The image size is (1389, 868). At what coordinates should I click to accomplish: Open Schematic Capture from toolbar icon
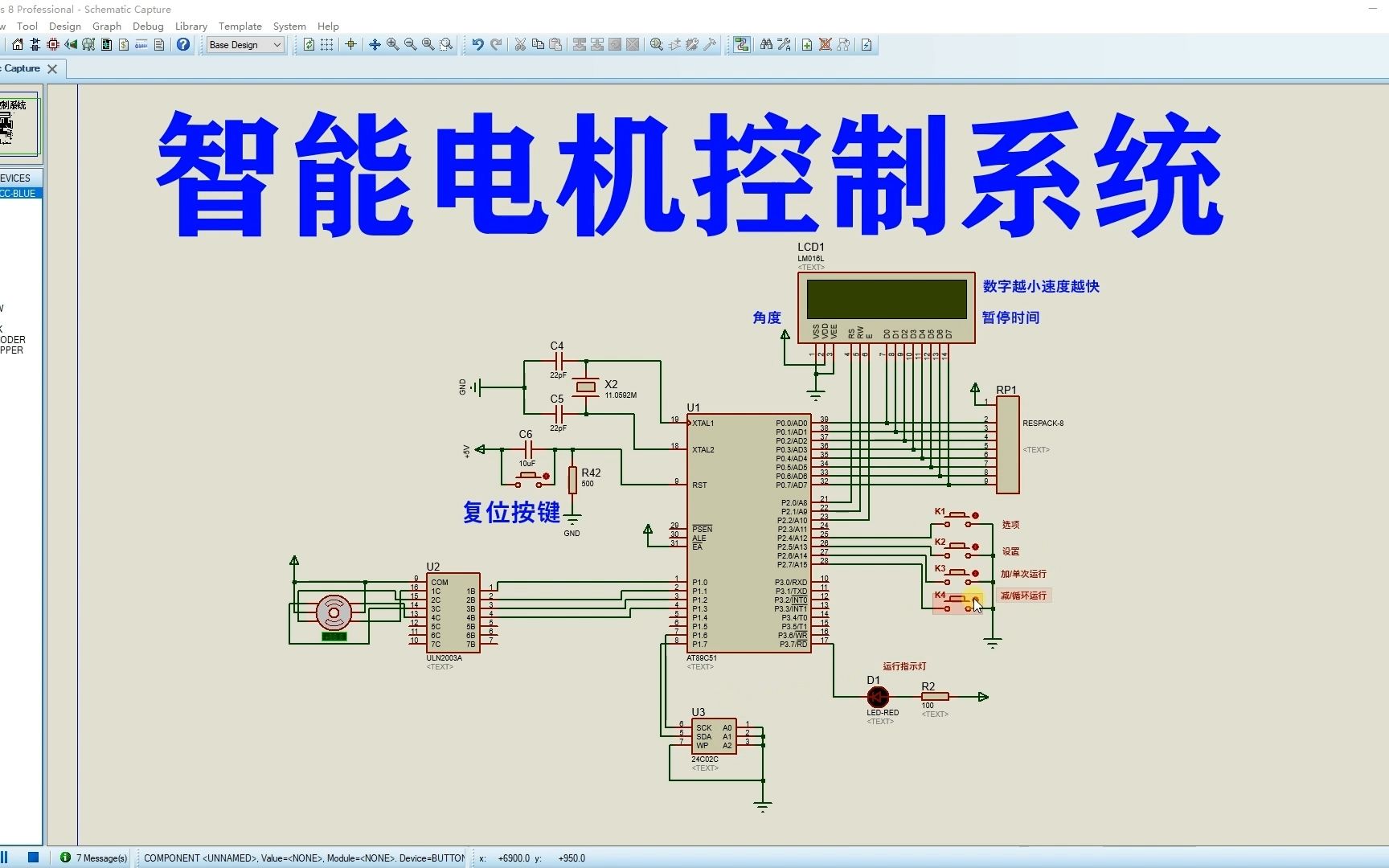pyautogui.click(x=35, y=45)
